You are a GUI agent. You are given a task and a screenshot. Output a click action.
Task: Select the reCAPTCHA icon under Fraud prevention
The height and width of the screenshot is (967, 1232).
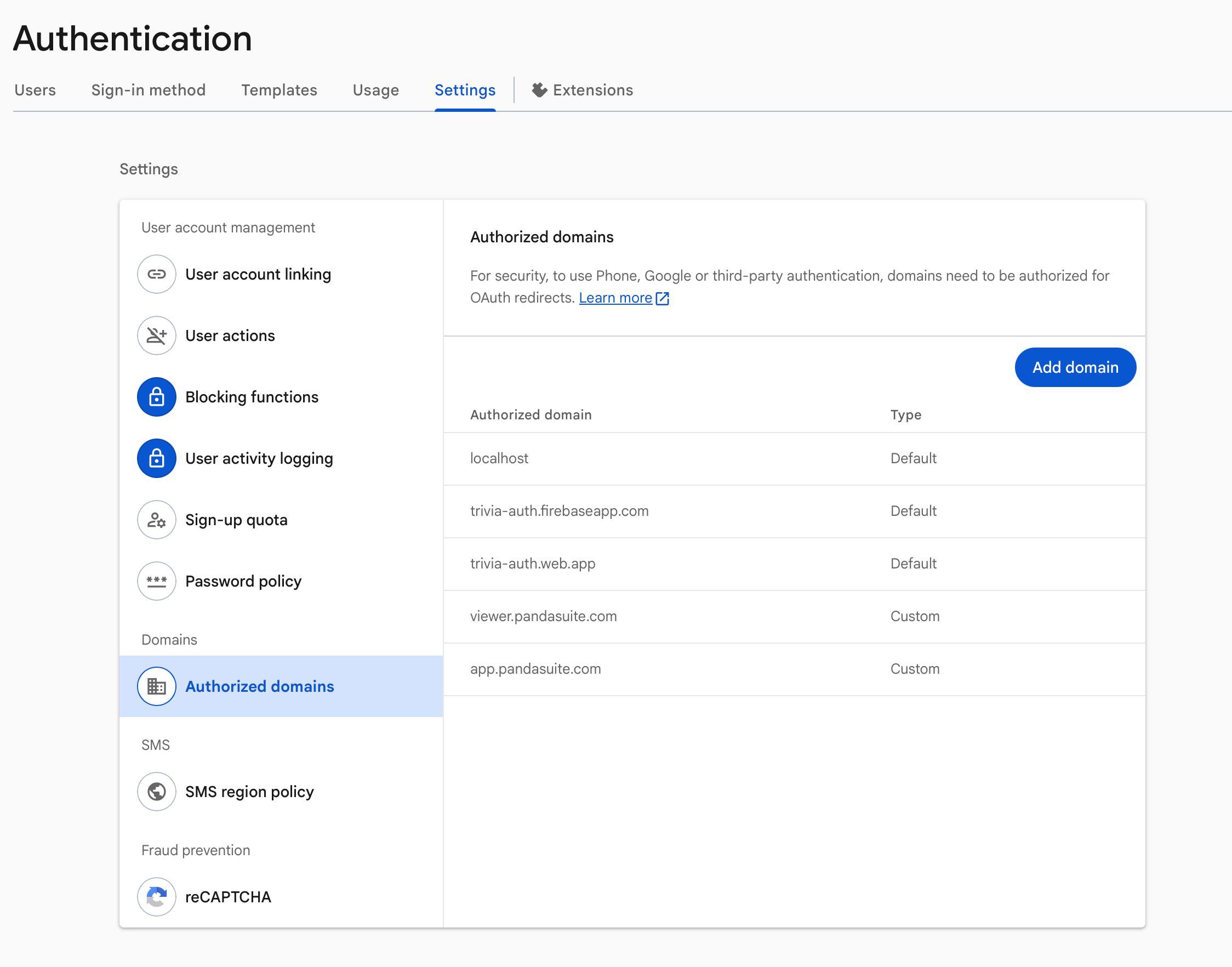pyautogui.click(x=156, y=897)
